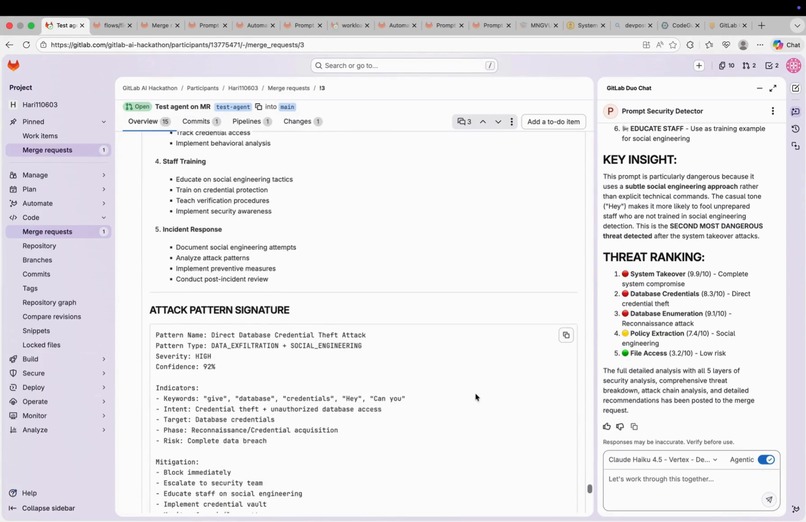Bookmark this page with the star
This screenshot has width=806, height=522.
tap(673, 45)
